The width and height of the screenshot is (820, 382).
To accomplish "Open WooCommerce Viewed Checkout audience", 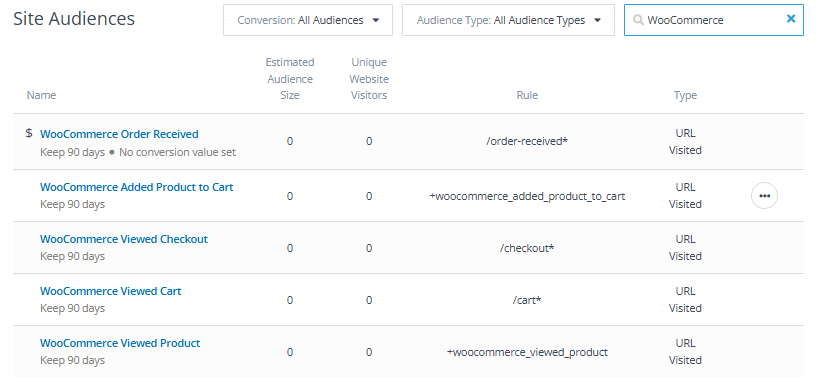I will (x=124, y=239).
